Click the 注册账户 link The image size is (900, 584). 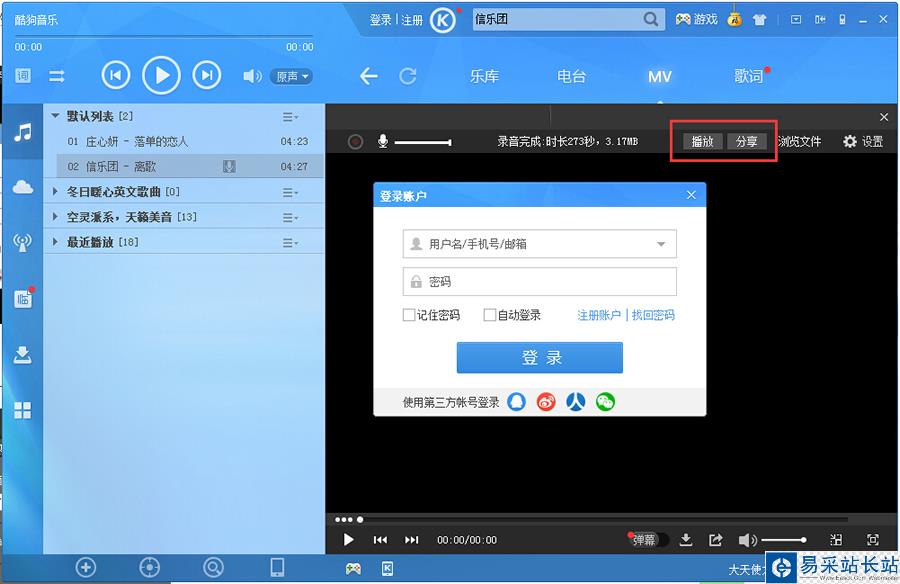point(599,315)
